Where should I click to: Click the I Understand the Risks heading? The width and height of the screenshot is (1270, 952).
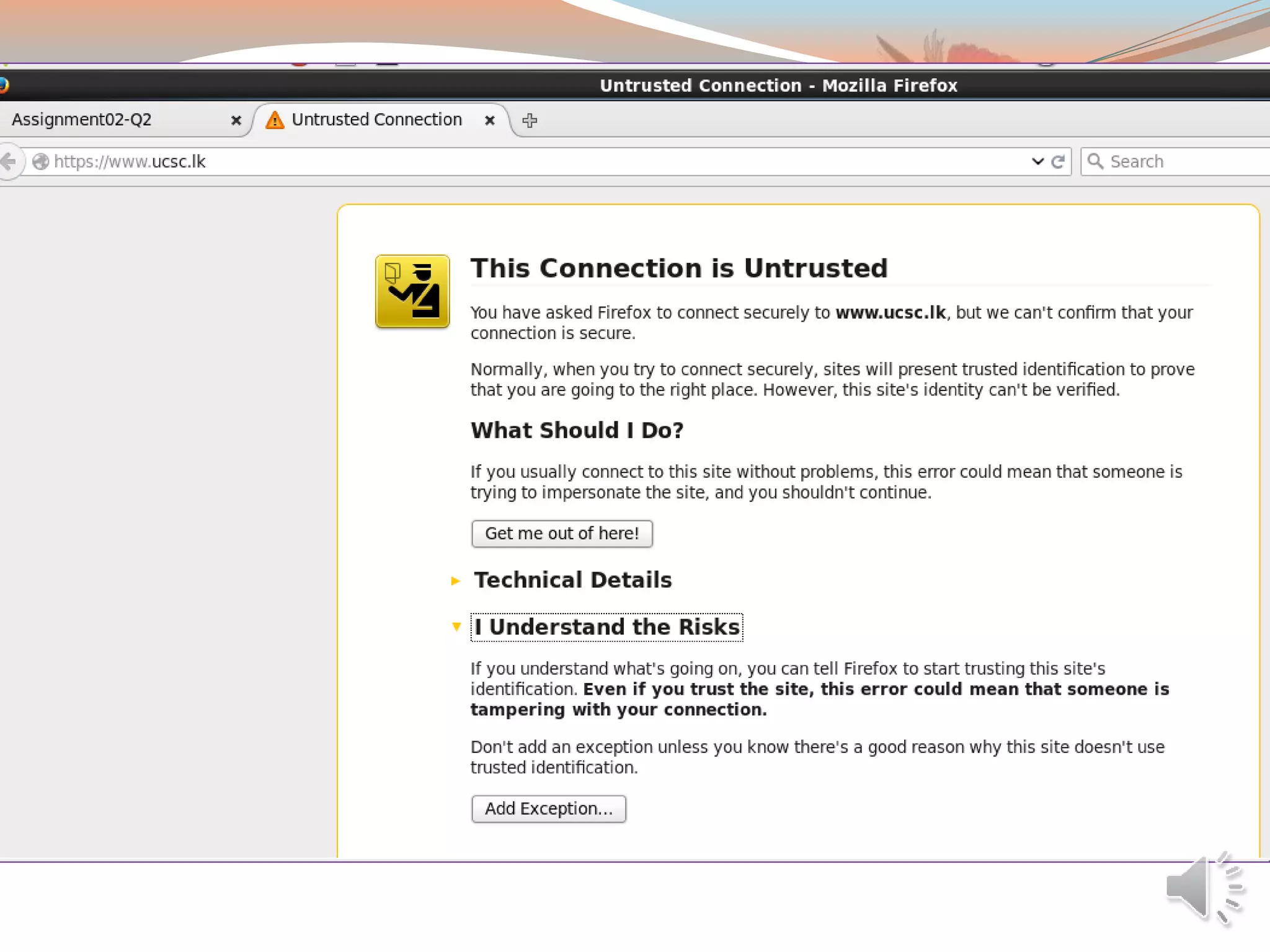(x=606, y=627)
